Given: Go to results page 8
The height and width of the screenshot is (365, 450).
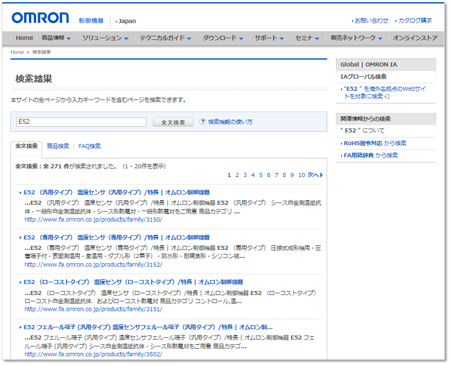Looking at the screenshot, I should [x=284, y=175].
